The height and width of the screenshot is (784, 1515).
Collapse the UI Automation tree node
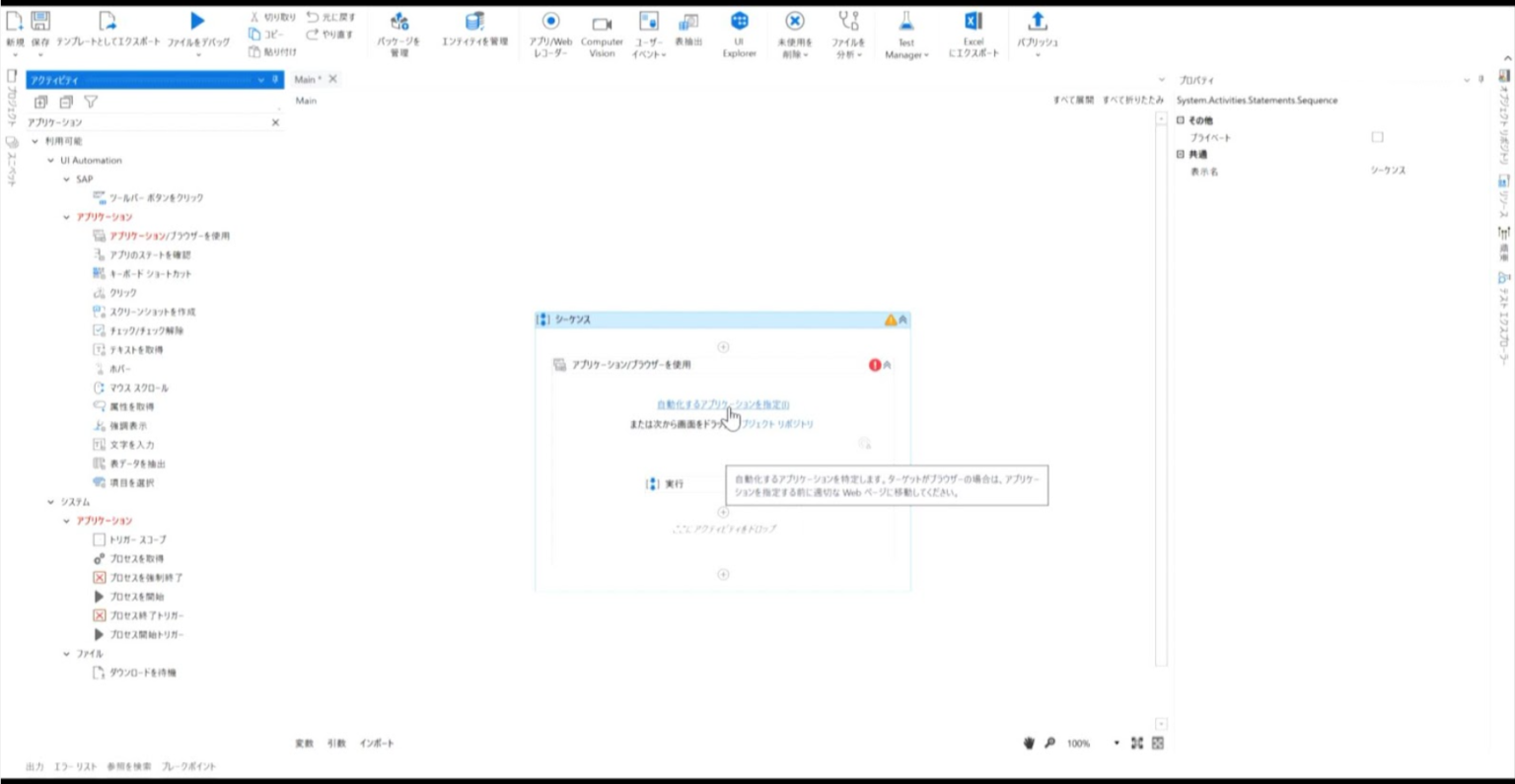tap(51, 160)
